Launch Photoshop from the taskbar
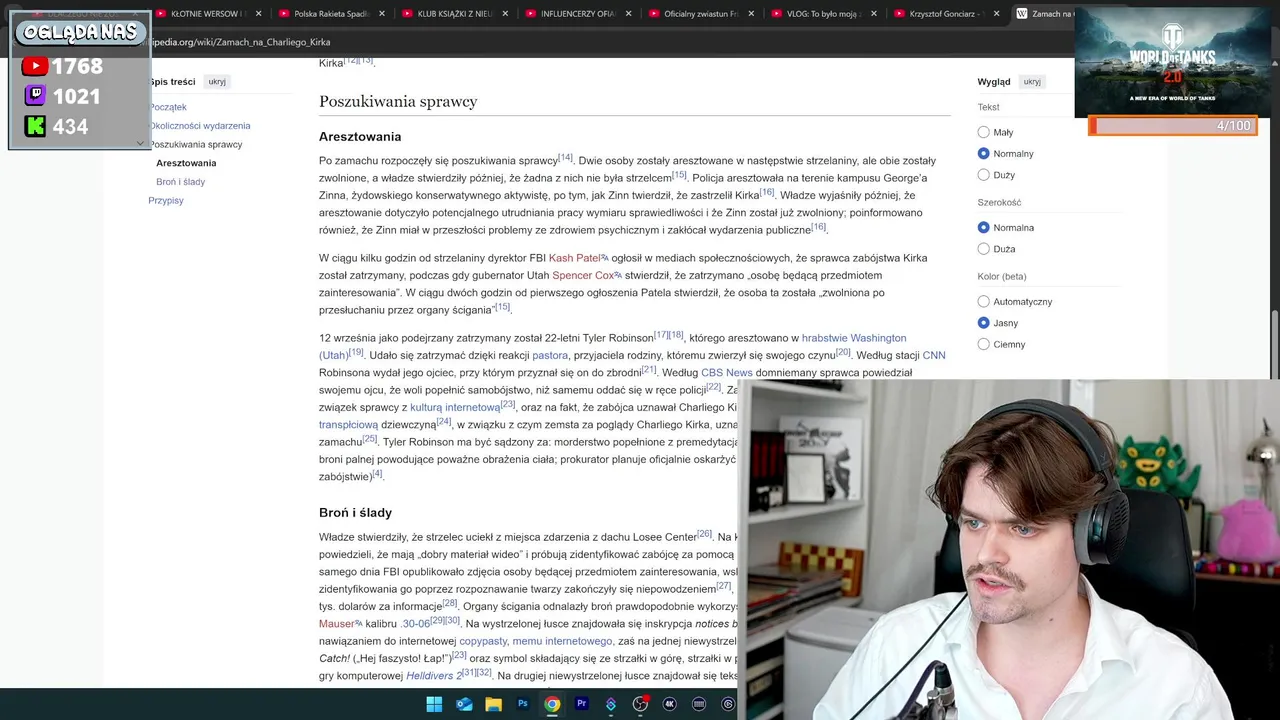Viewport: 1280px width, 720px height. pyautogui.click(x=522, y=704)
